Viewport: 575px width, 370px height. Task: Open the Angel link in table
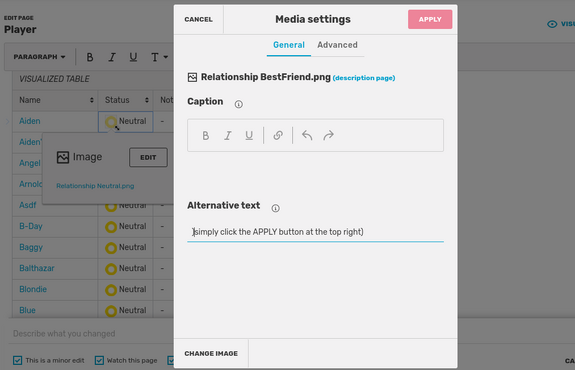click(x=30, y=163)
